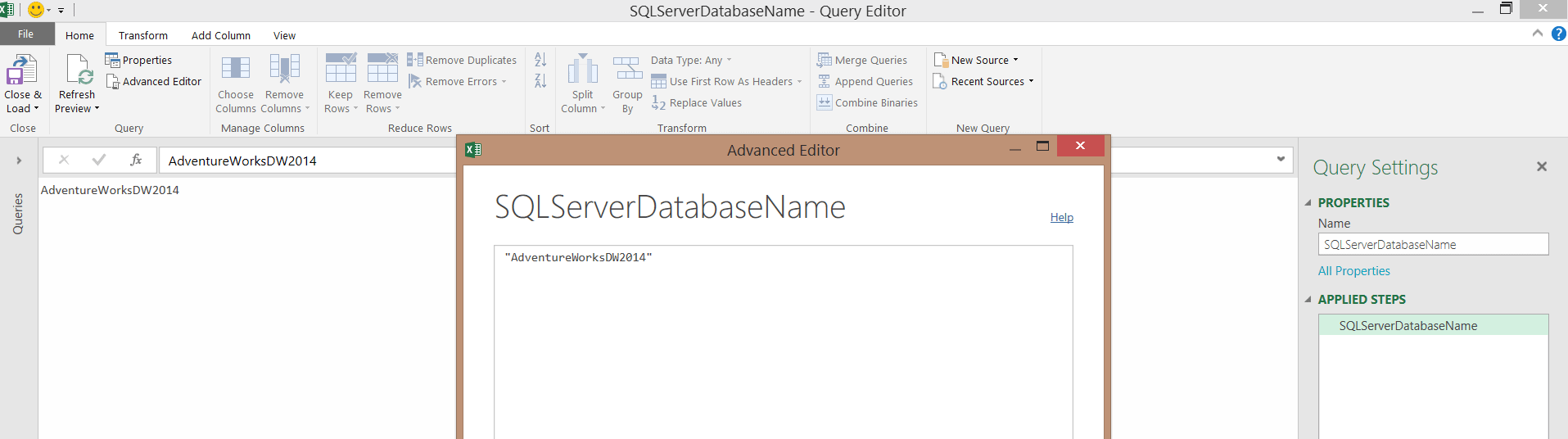Click the query Name input field
This screenshot has width=1568, height=439.
pos(1433,245)
